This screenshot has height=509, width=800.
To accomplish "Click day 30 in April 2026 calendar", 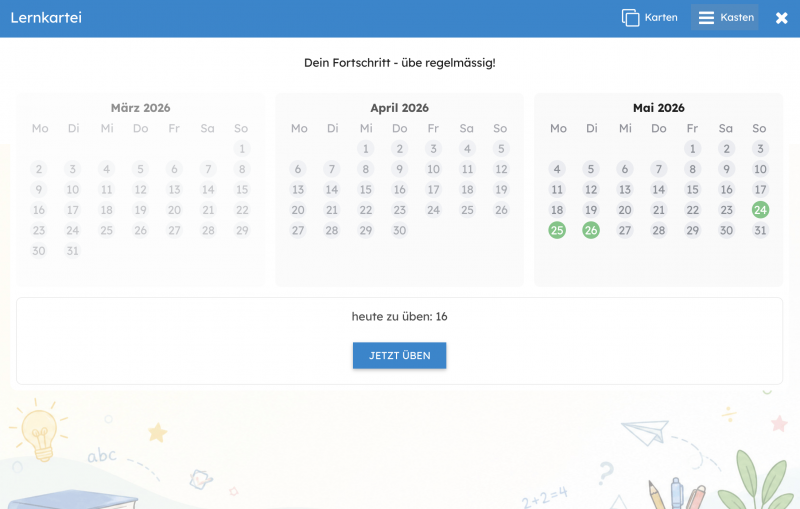I will tap(399, 230).
